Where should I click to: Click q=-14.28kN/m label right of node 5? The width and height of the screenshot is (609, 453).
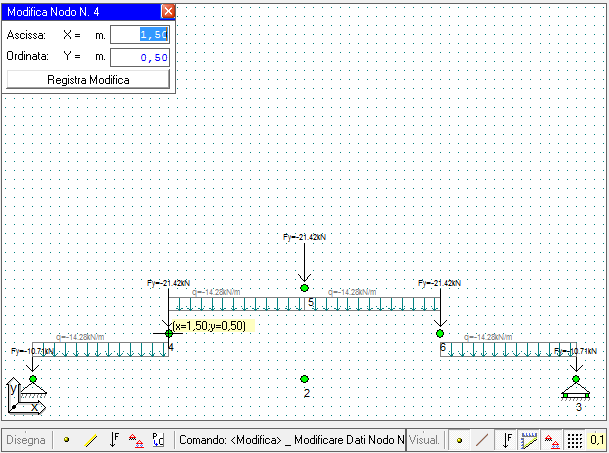(x=352, y=292)
